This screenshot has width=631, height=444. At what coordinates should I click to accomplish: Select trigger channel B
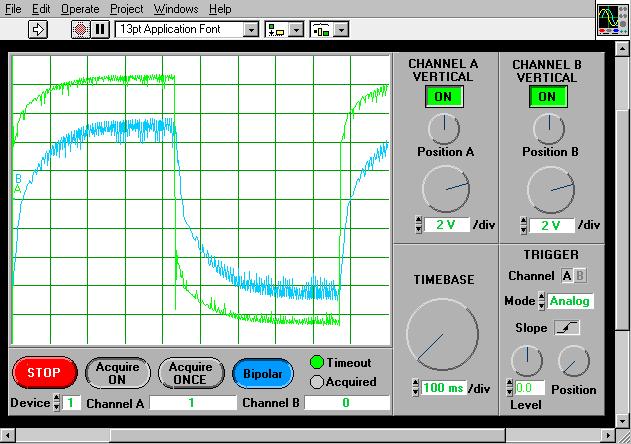tap(580, 276)
